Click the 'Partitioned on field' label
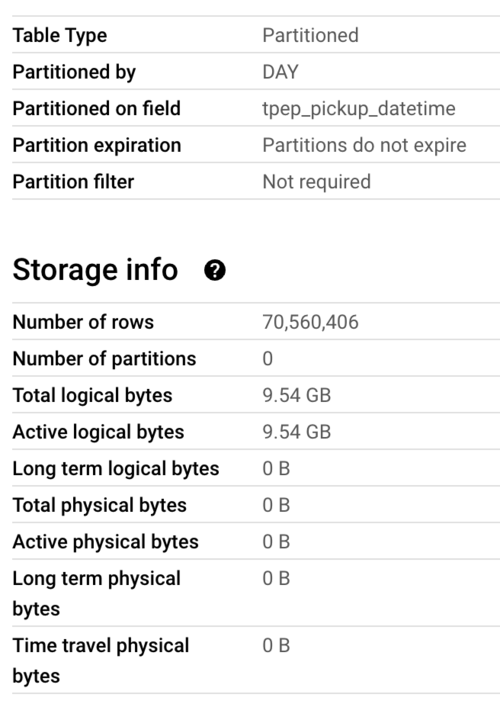Viewport: 500px width, 720px height. 97,109
